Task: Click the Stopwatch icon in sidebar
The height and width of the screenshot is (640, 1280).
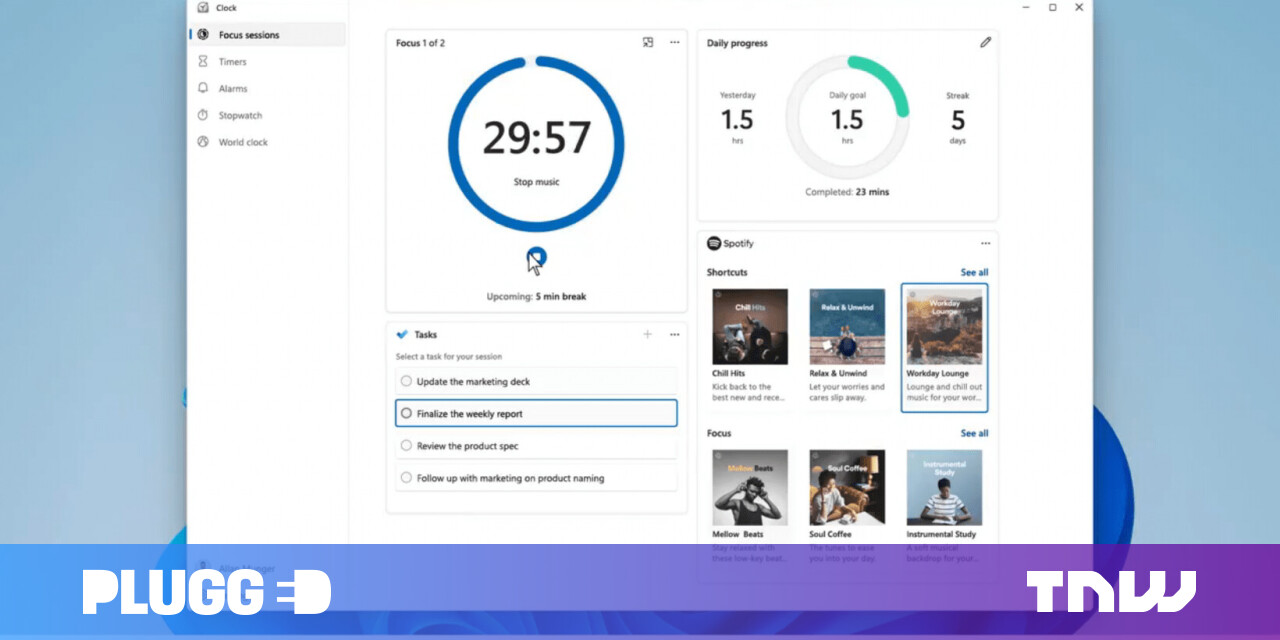Action: pyautogui.click(x=203, y=116)
